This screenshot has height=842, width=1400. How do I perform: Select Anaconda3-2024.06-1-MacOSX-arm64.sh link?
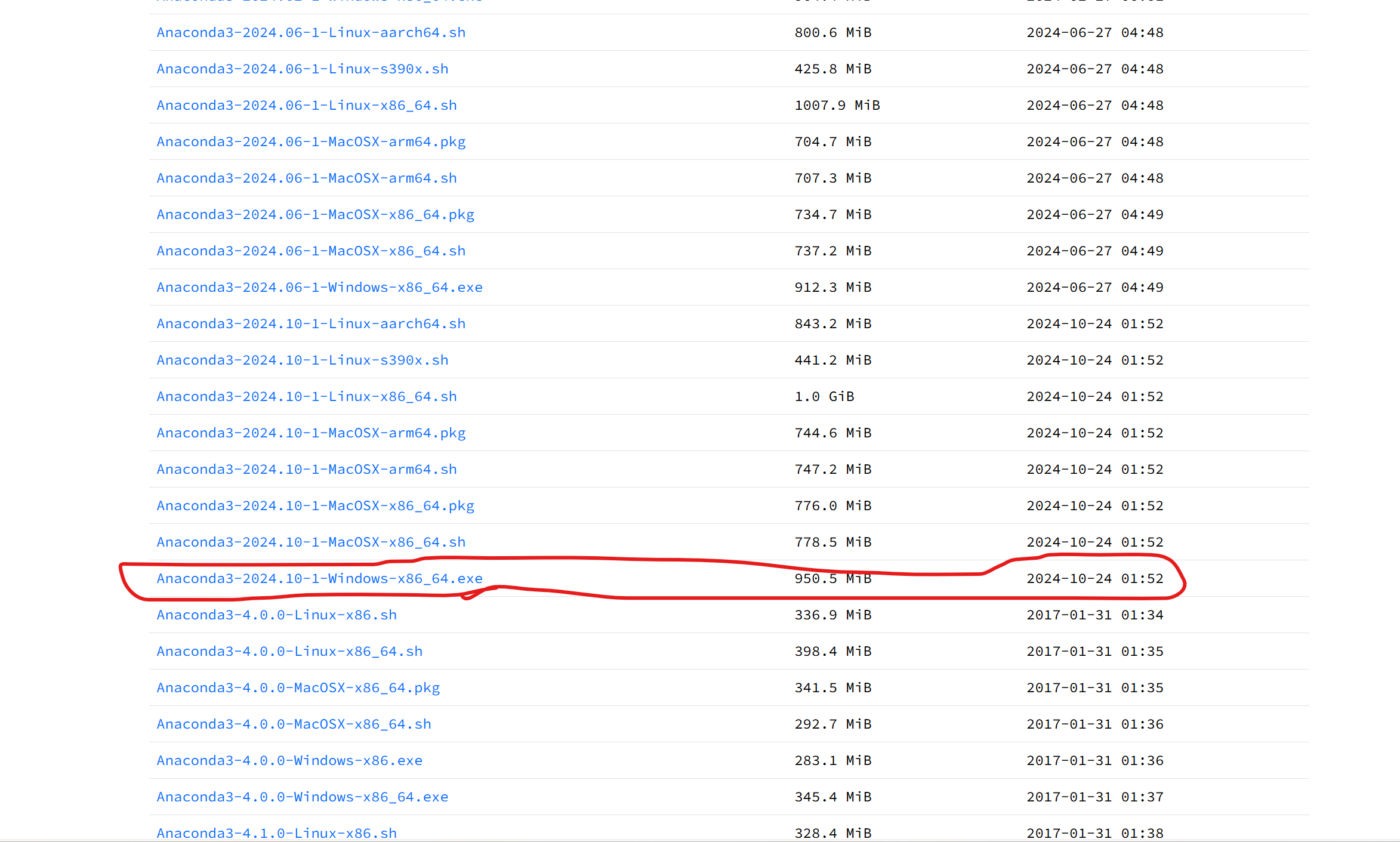pos(306,178)
